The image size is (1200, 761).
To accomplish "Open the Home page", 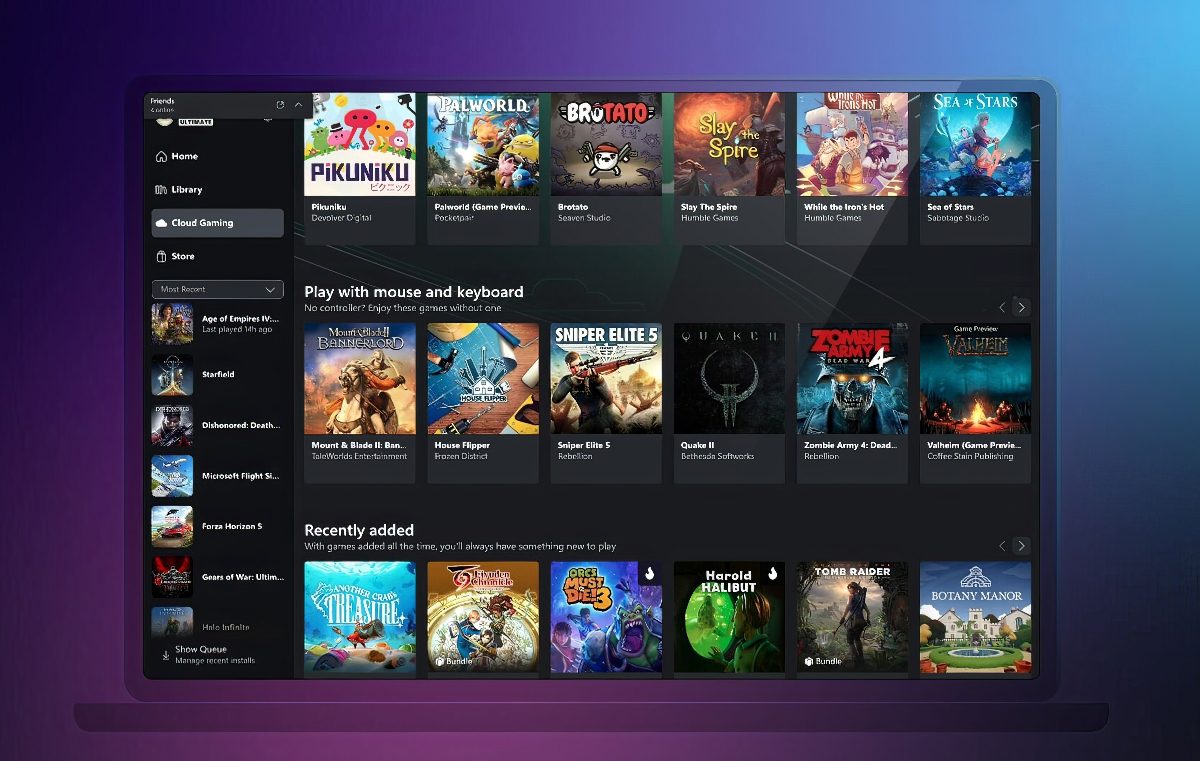I will pyautogui.click(x=217, y=156).
